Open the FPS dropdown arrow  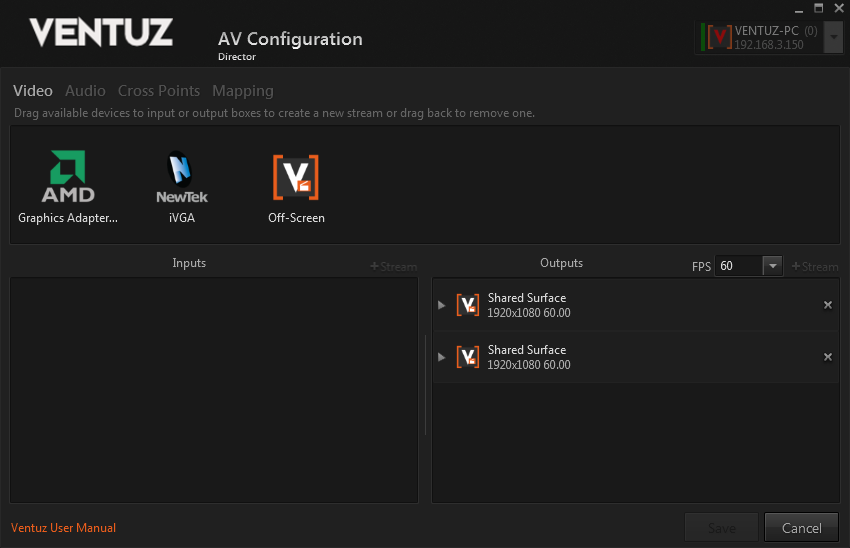coord(772,266)
